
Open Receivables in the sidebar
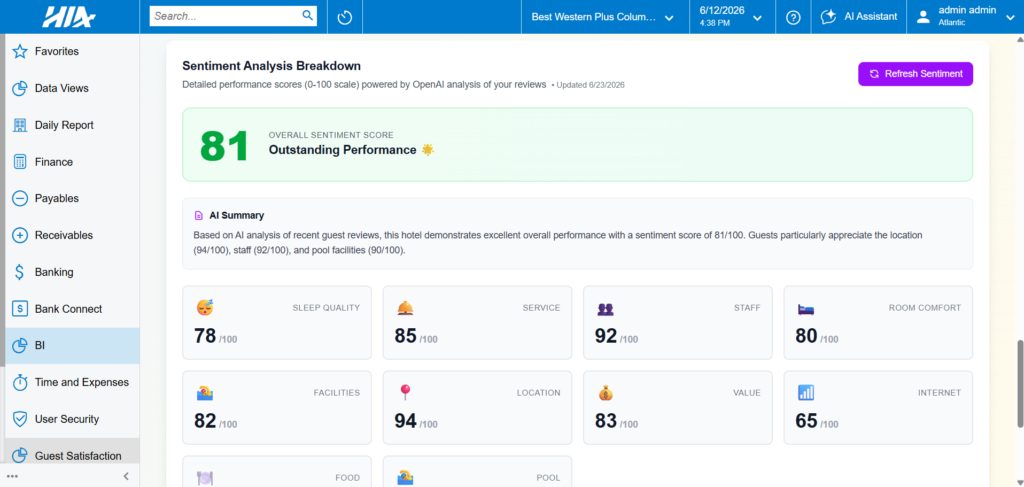(x=72, y=235)
